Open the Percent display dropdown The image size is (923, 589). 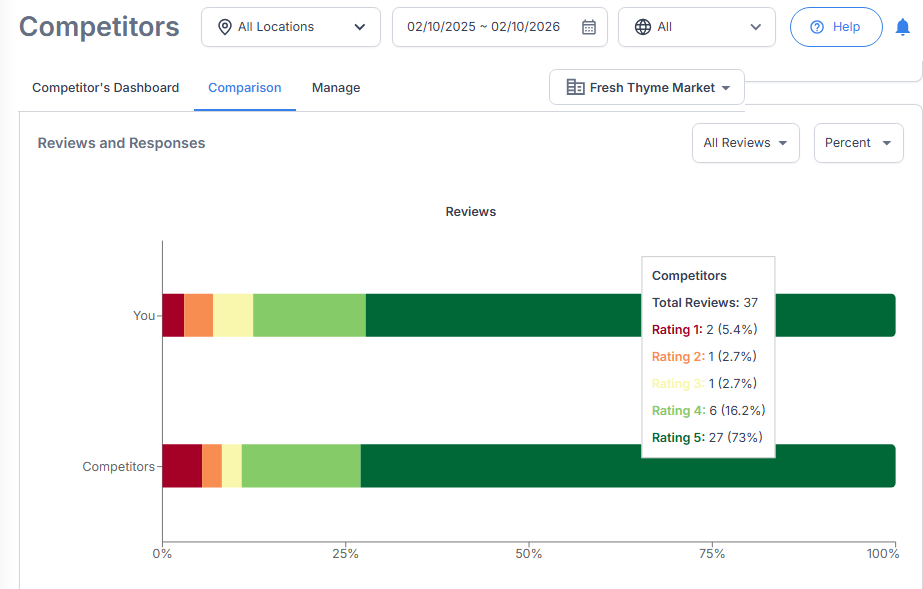[x=858, y=143]
